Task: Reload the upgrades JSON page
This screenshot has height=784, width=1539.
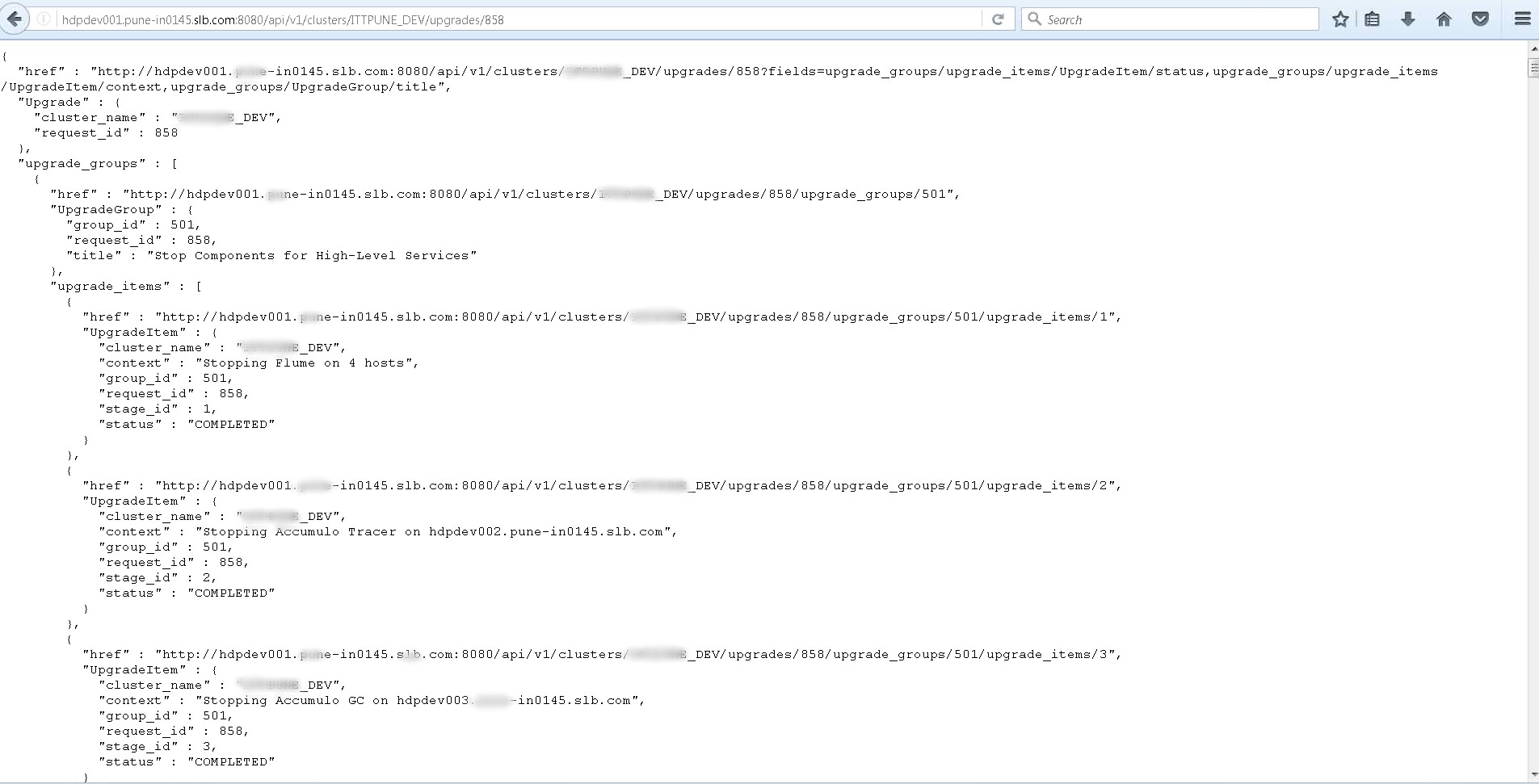Action: 999,19
